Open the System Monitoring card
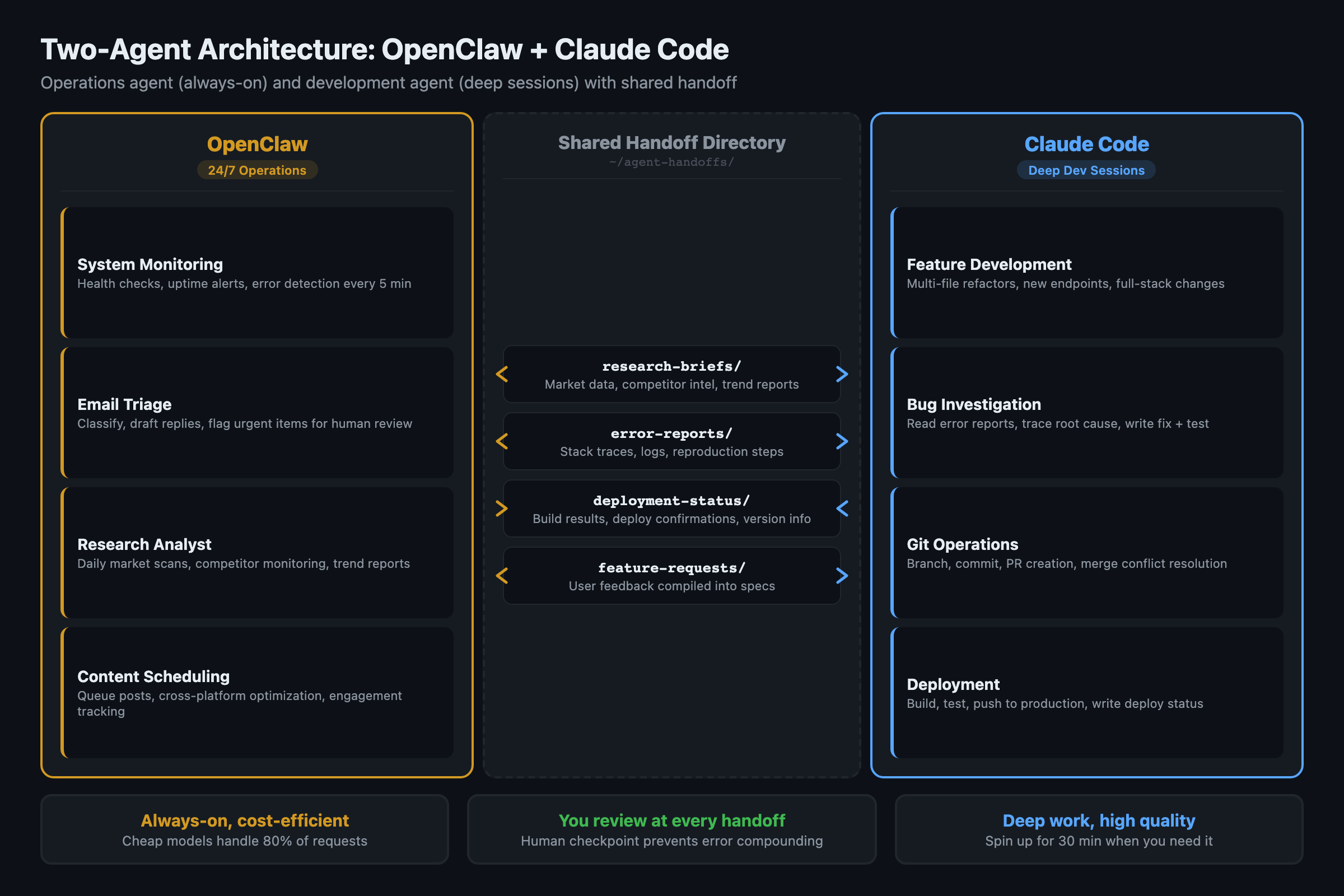This screenshot has width=1344, height=896. point(257,273)
